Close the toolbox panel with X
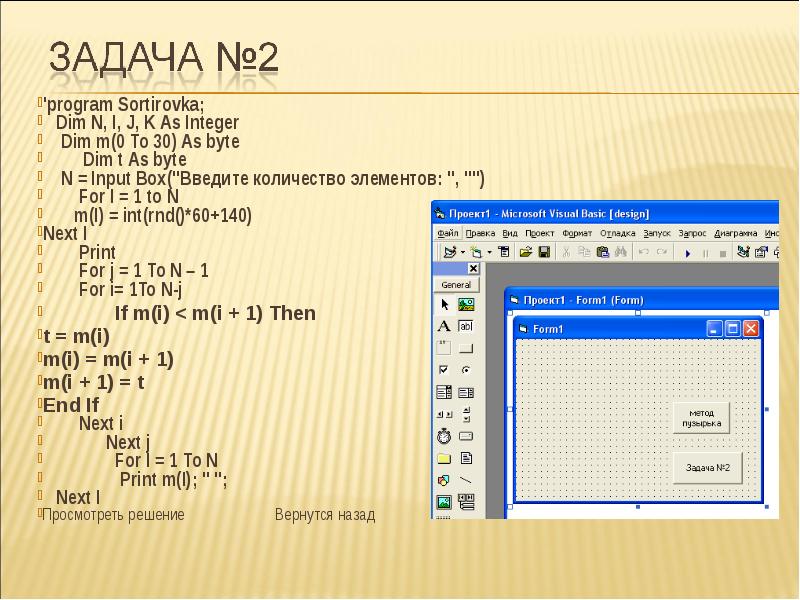Viewport: 800px width, 600px height. pyautogui.click(x=474, y=269)
